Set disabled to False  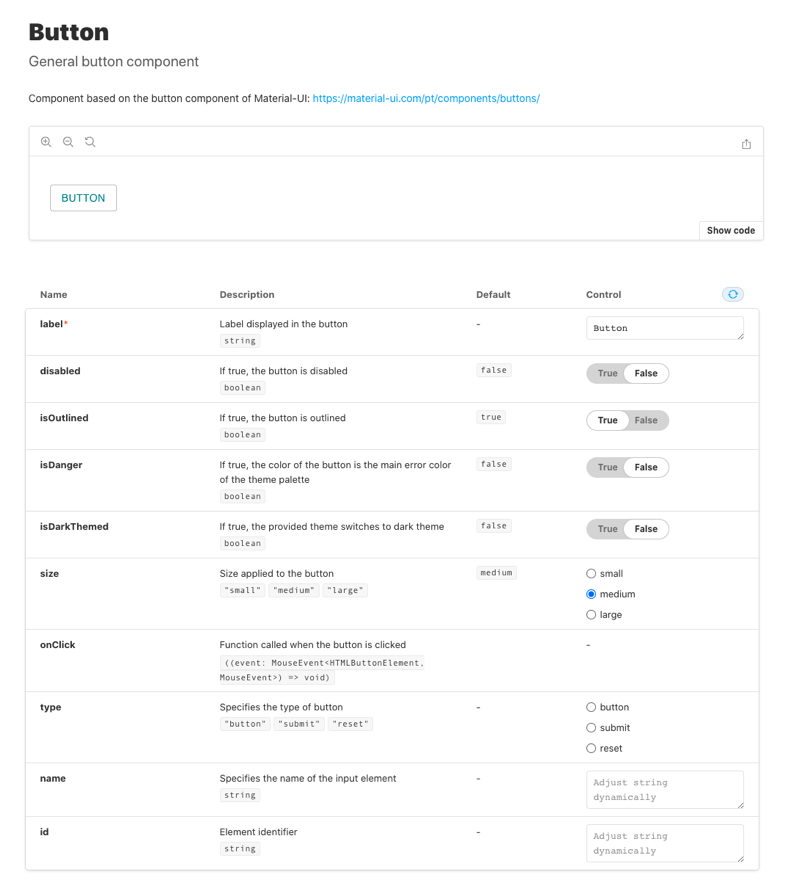646,373
